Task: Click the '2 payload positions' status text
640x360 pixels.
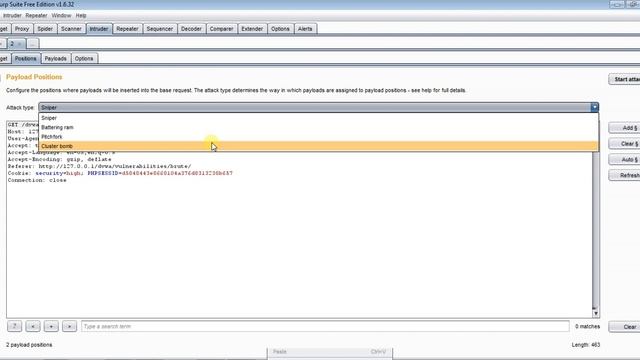Action: 29,345
